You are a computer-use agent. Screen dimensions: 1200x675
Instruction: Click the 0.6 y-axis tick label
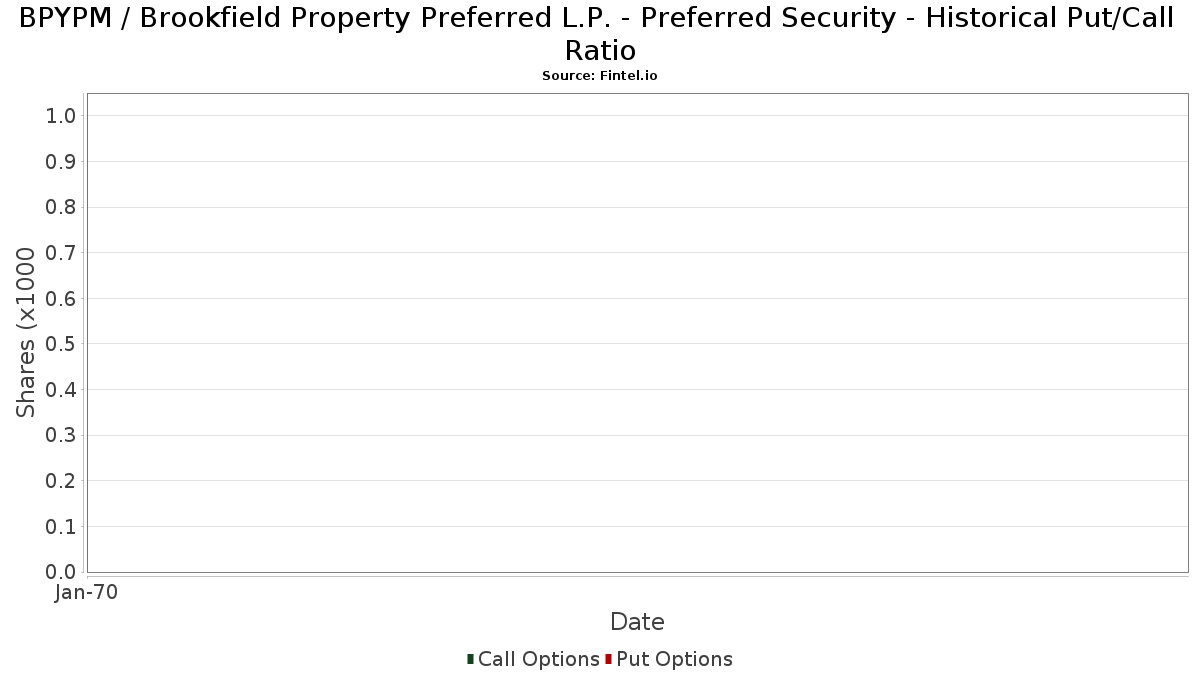tap(61, 299)
